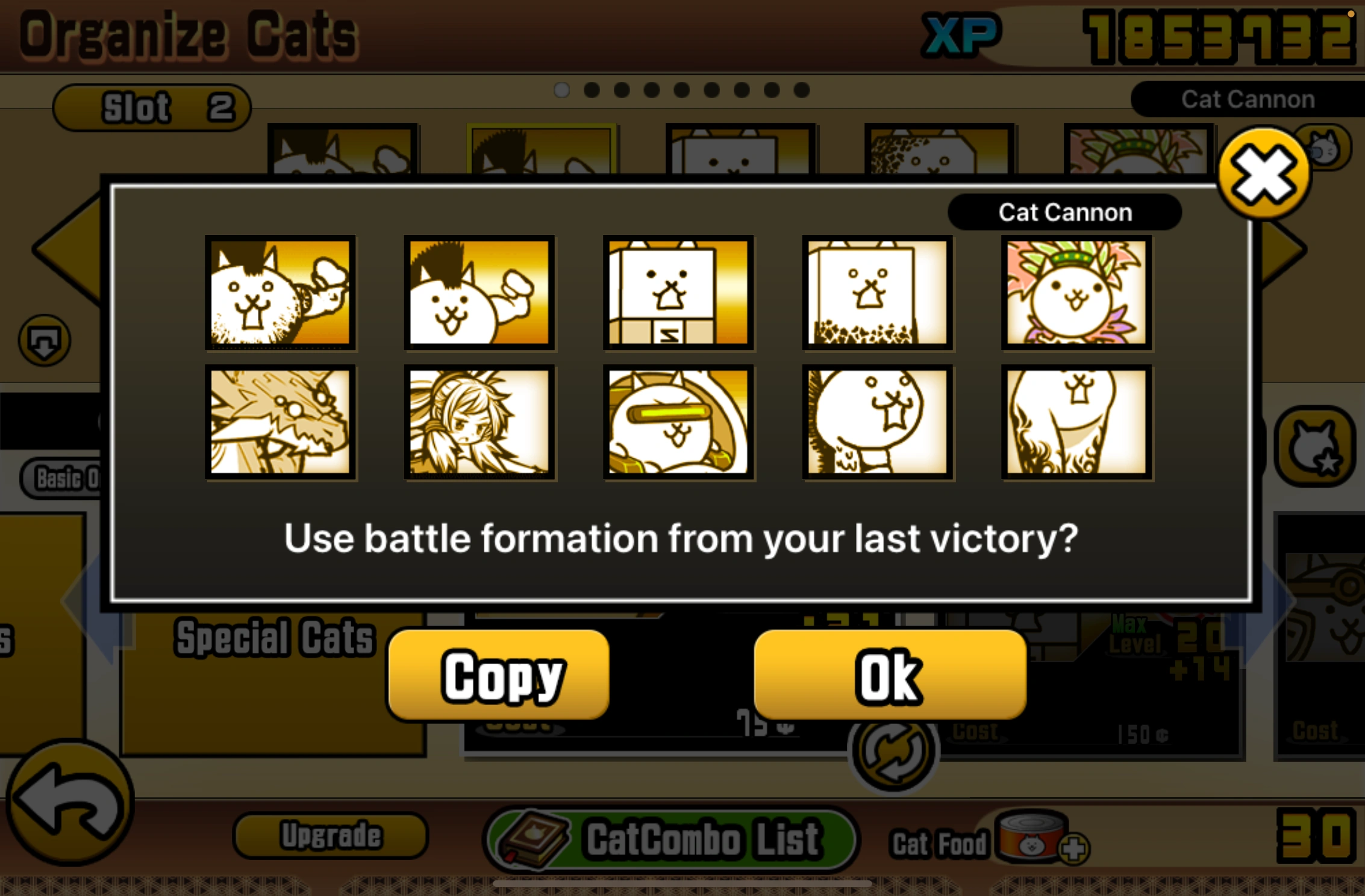This screenshot has width=1365, height=896.
Task: Open the Upgrade menu
Action: point(331,836)
